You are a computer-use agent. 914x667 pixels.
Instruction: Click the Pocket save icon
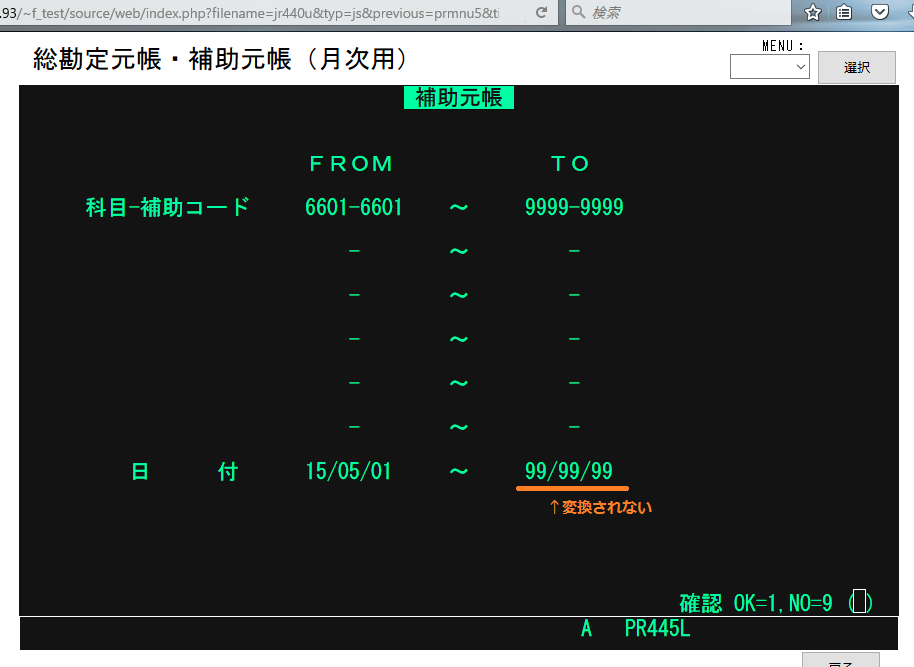point(879,12)
